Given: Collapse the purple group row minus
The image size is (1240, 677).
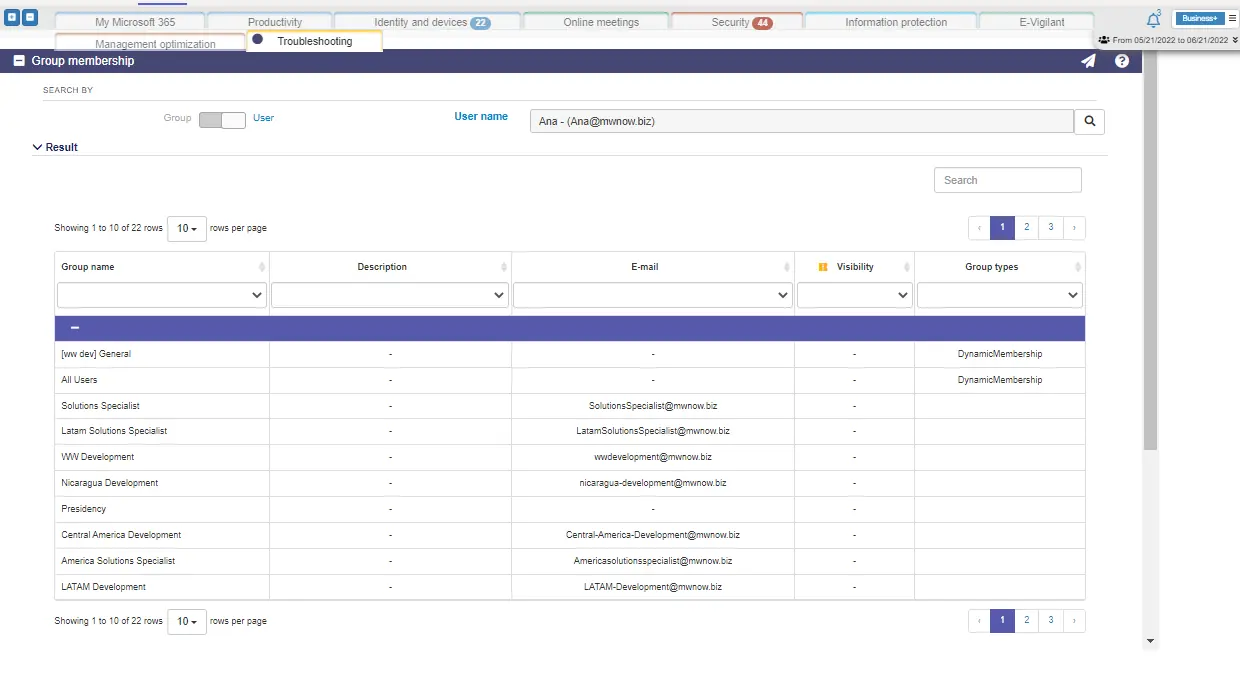Looking at the screenshot, I should (75, 328).
